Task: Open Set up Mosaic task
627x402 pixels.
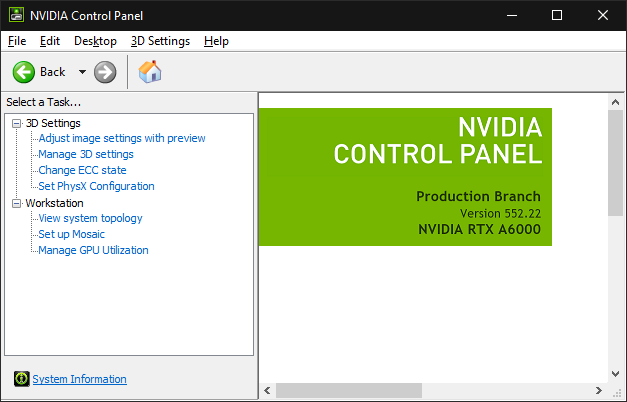Action: click(71, 234)
